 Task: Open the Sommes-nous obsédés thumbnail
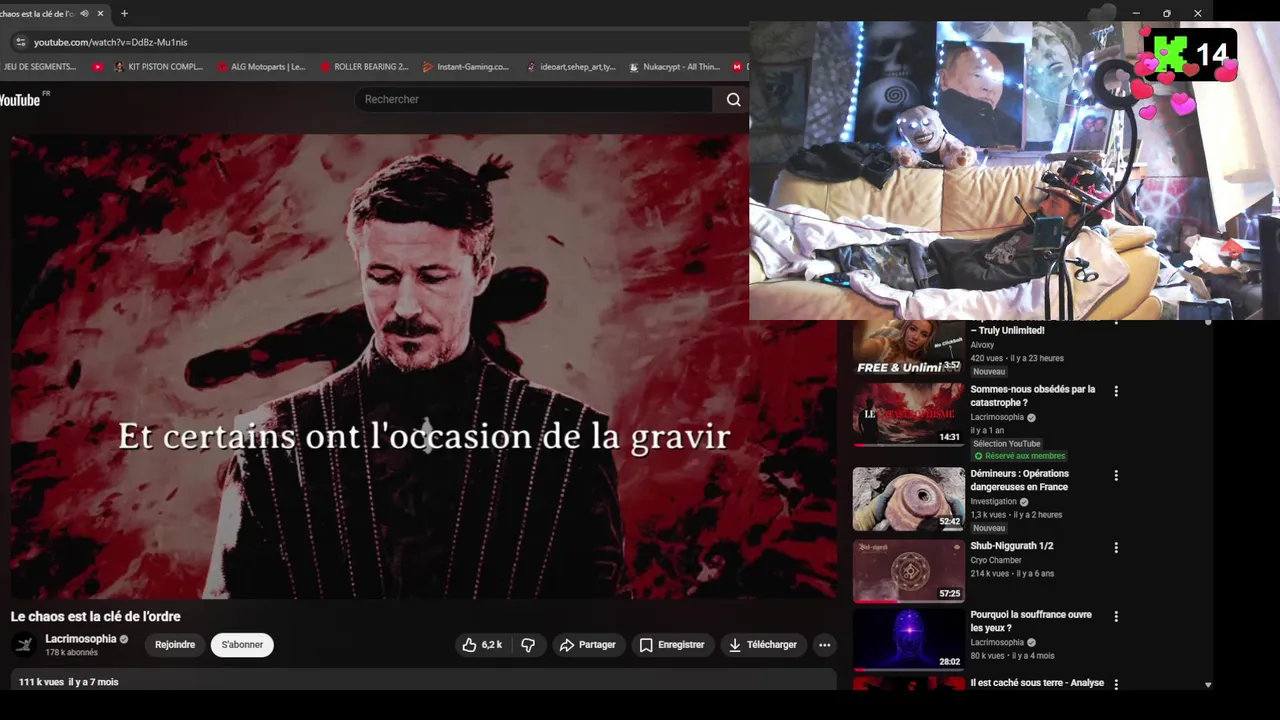click(x=908, y=414)
